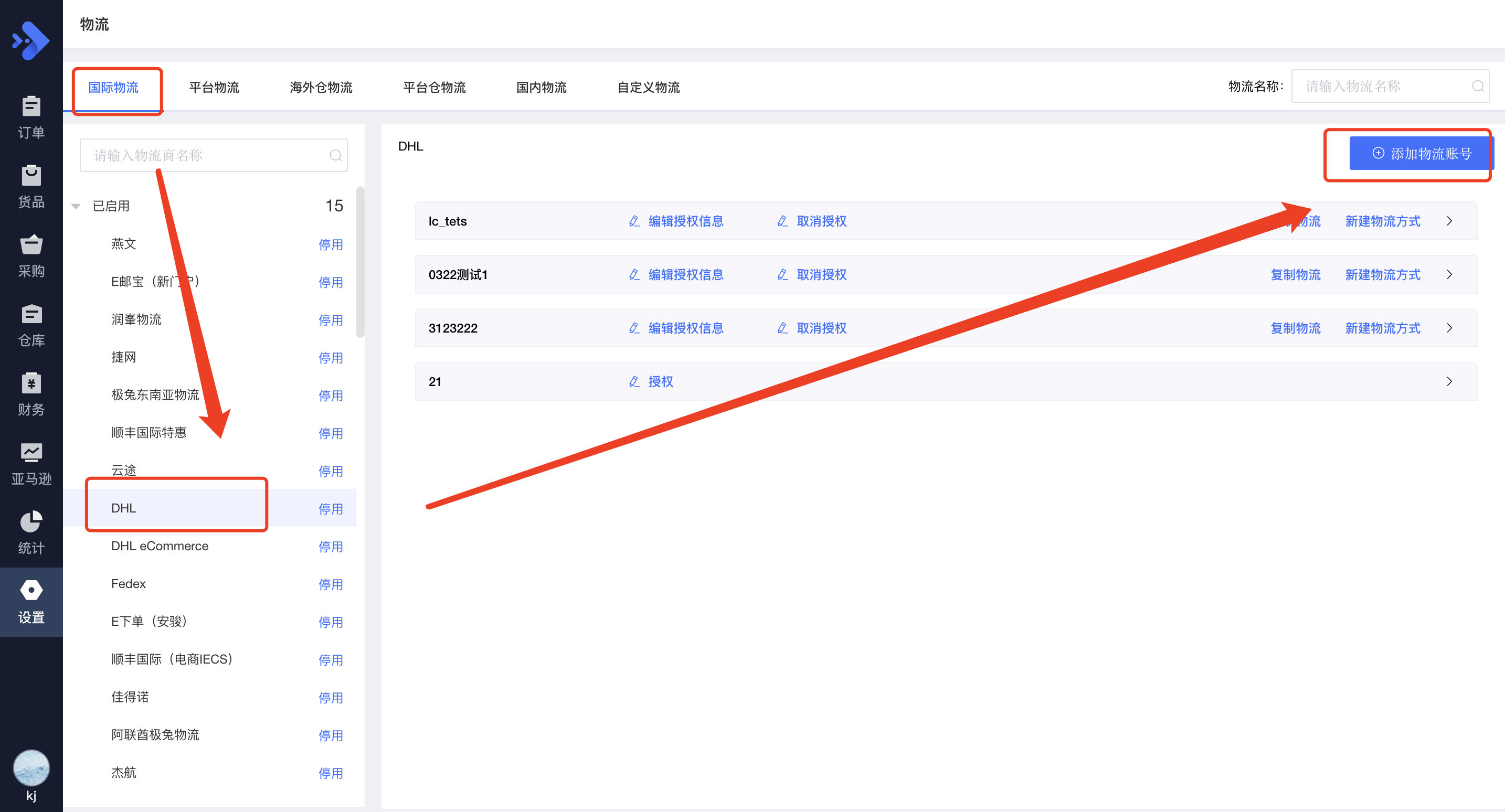
Task: Expand the 0322测试1 account row chevron
Action: [1449, 274]
